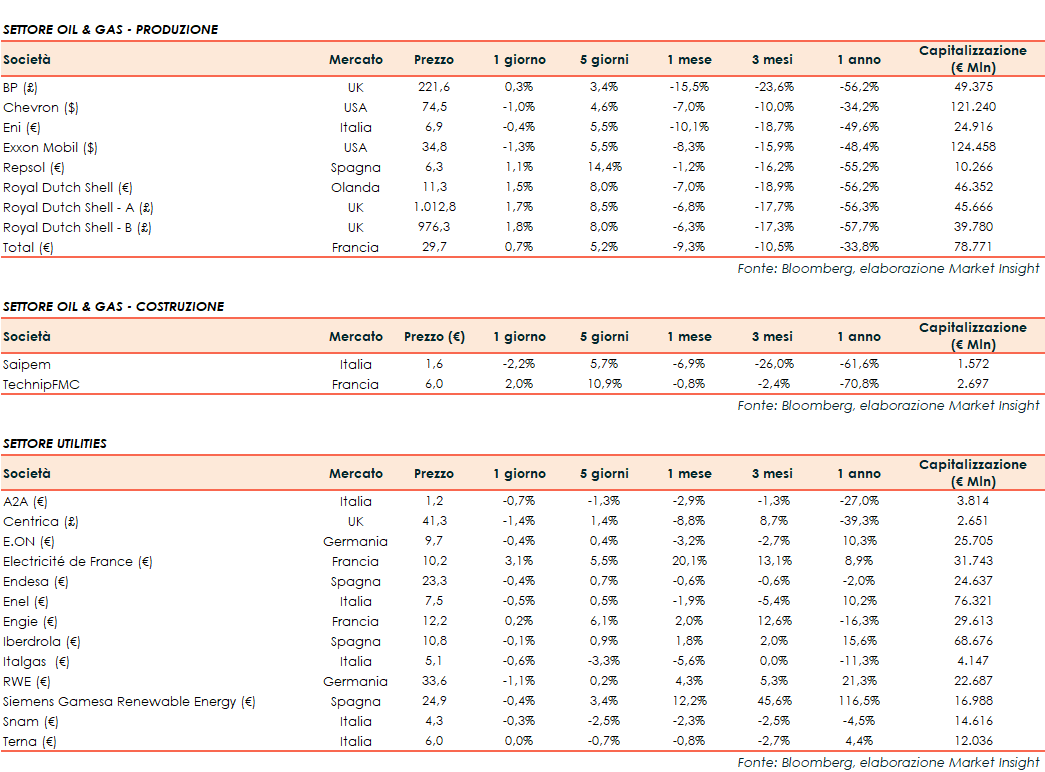Select Enel capitalization value 76.321
The width and height of the screenshot is (1045, 772).
(x=972, y=601)
